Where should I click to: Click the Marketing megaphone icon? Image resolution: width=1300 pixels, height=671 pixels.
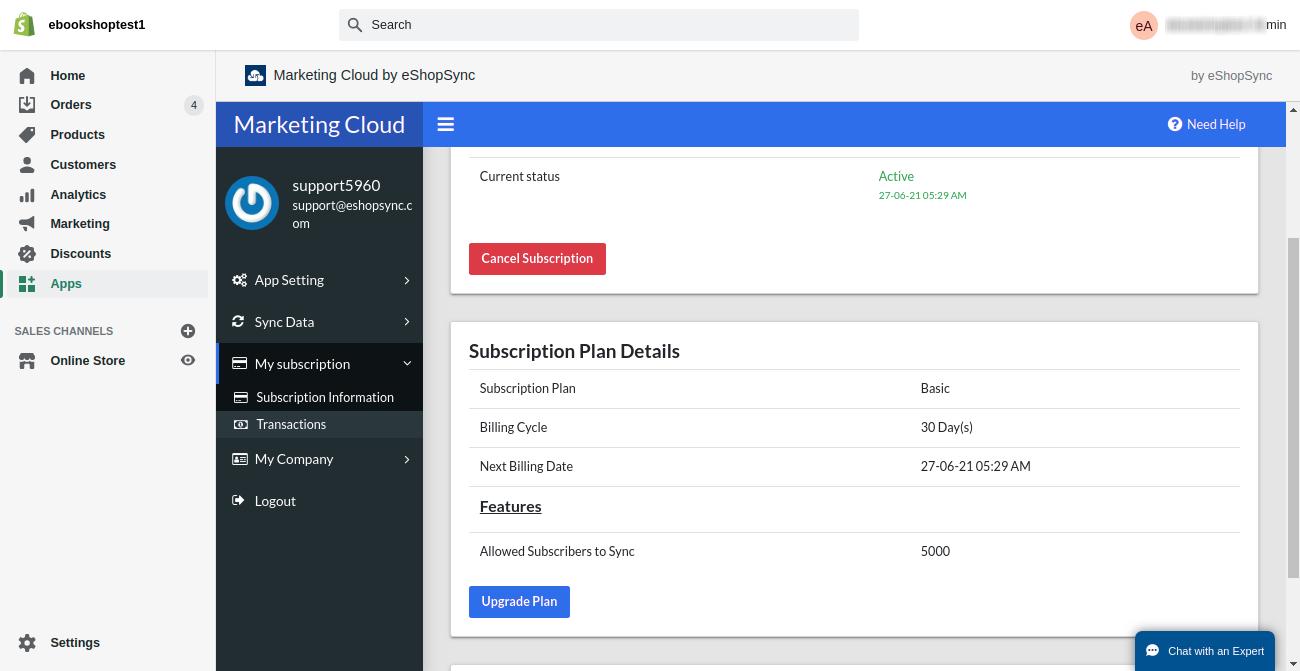(x=27, y=224)
